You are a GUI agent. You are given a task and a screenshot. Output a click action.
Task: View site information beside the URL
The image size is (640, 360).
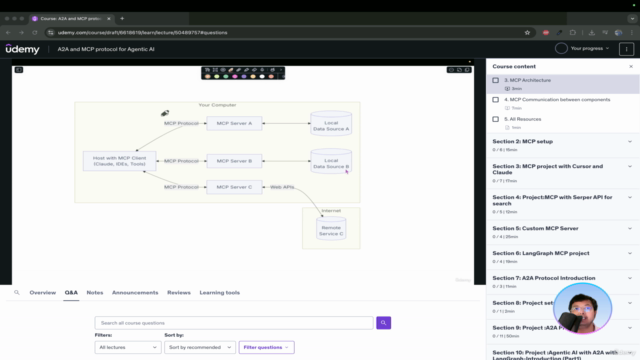point(51,33)
